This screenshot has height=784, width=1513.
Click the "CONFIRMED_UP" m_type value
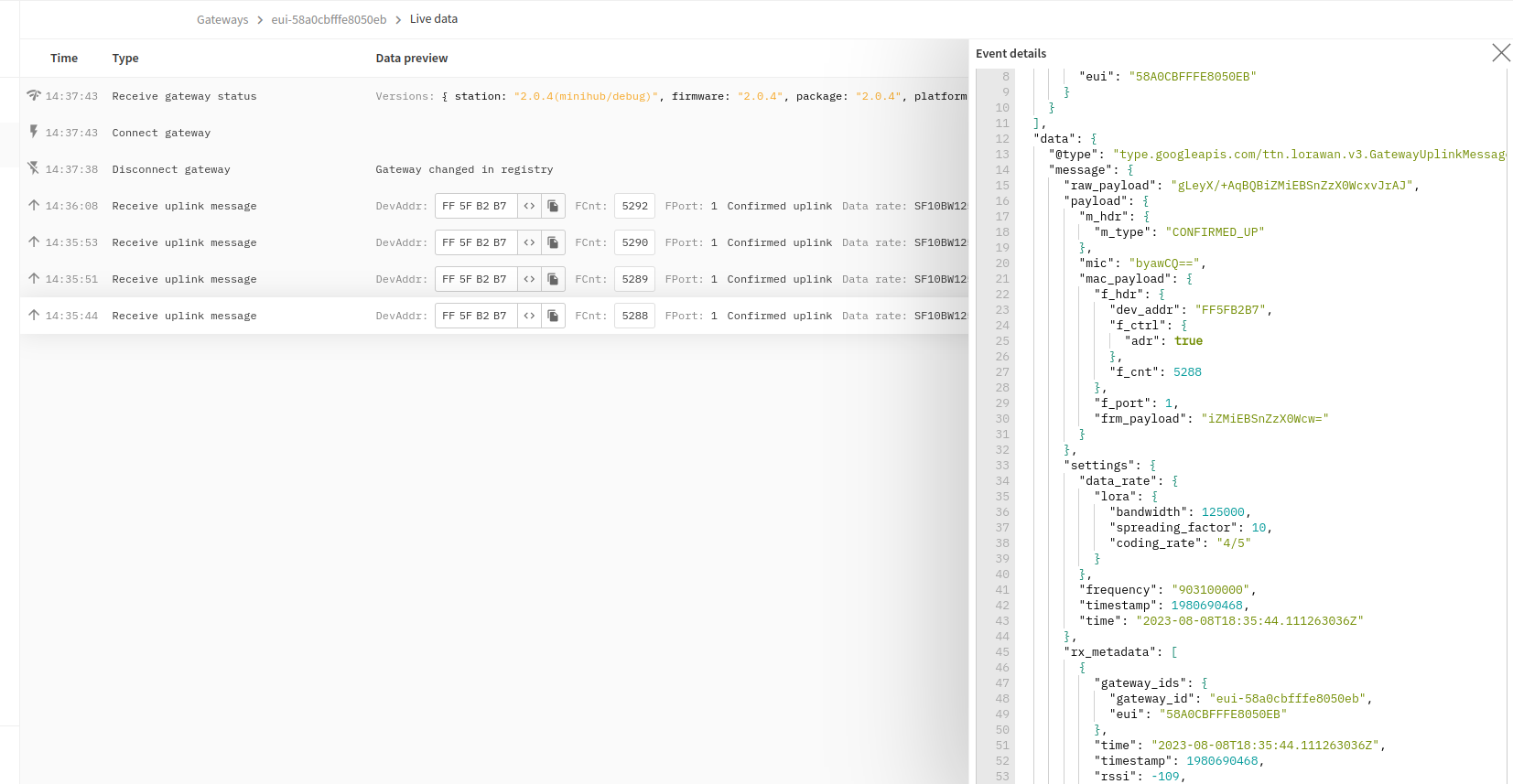tap(1215, 232)
